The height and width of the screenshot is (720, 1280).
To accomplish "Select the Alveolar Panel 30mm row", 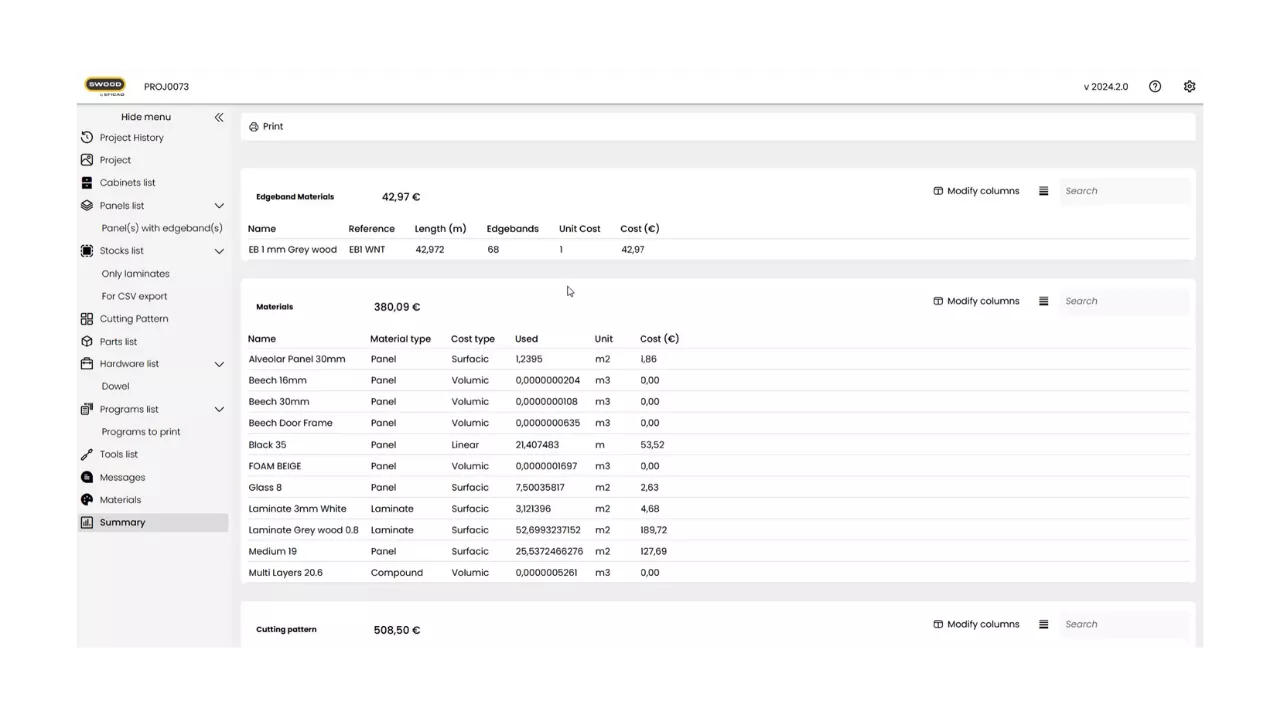I will pyautogui.click(x=718, y=359).
